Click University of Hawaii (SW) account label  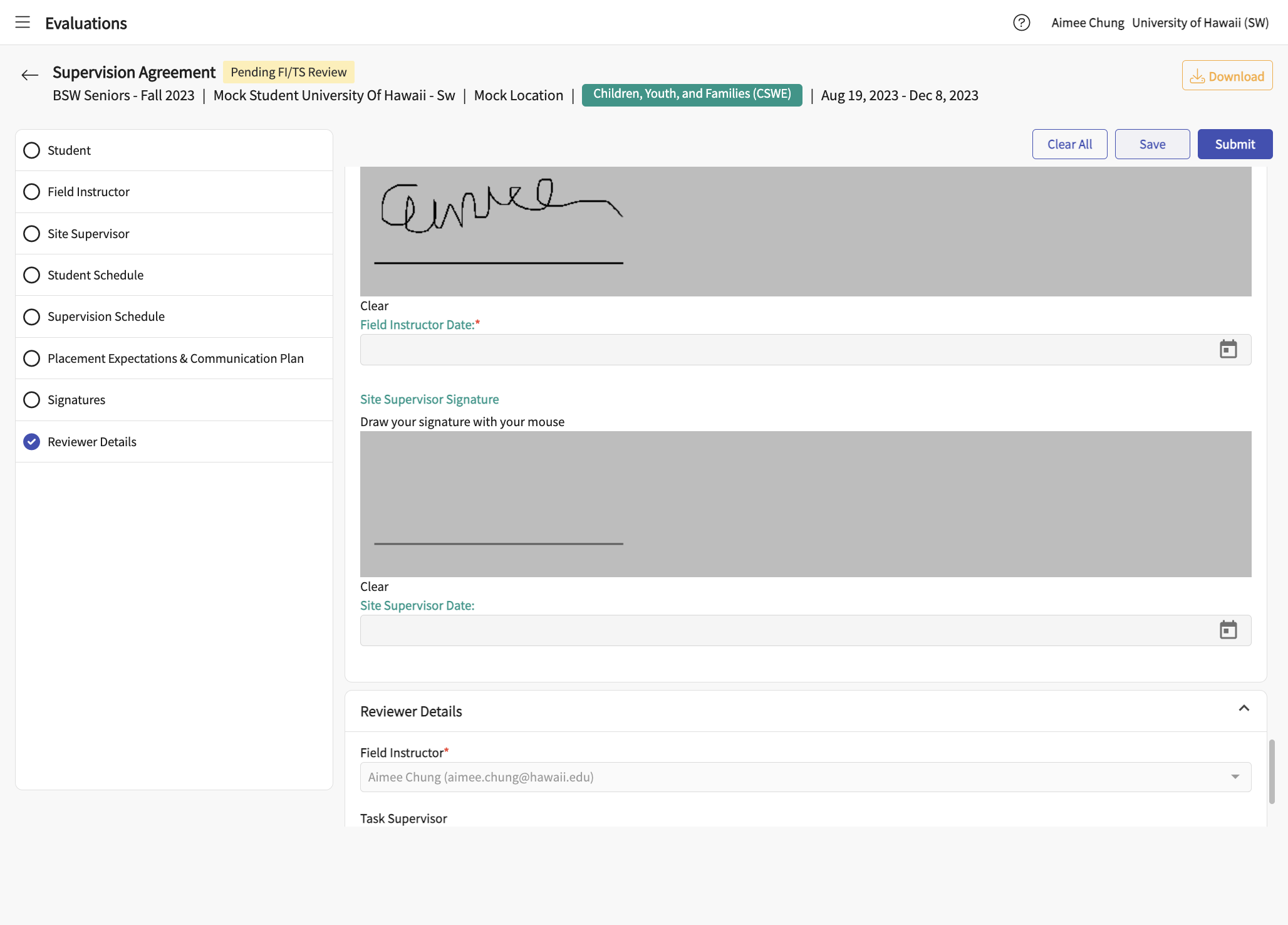coord(1200,23)
